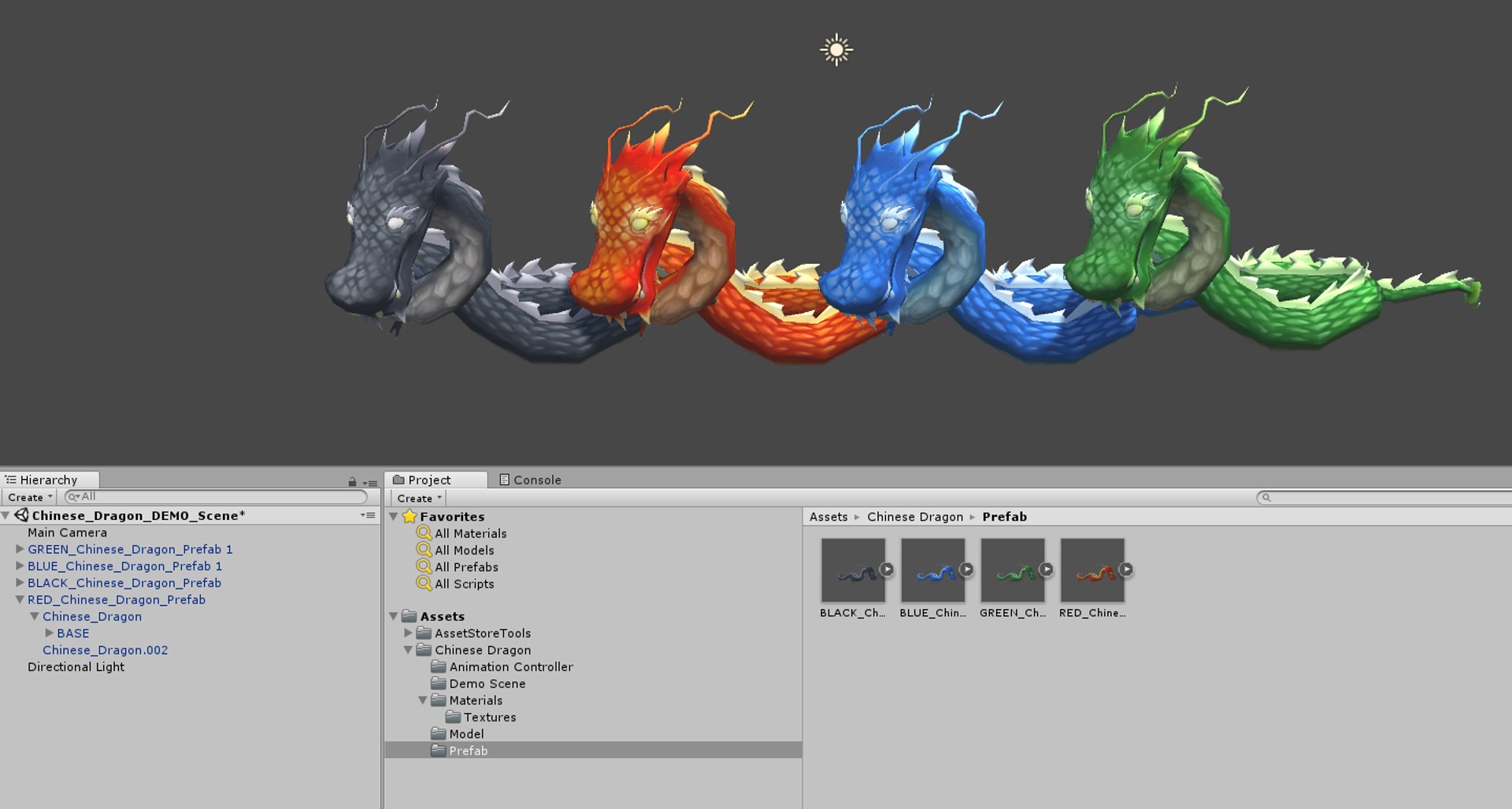Click the Hierarchy search field
Viewport: 1512px width, 809px height.
(x=216, y=497)
